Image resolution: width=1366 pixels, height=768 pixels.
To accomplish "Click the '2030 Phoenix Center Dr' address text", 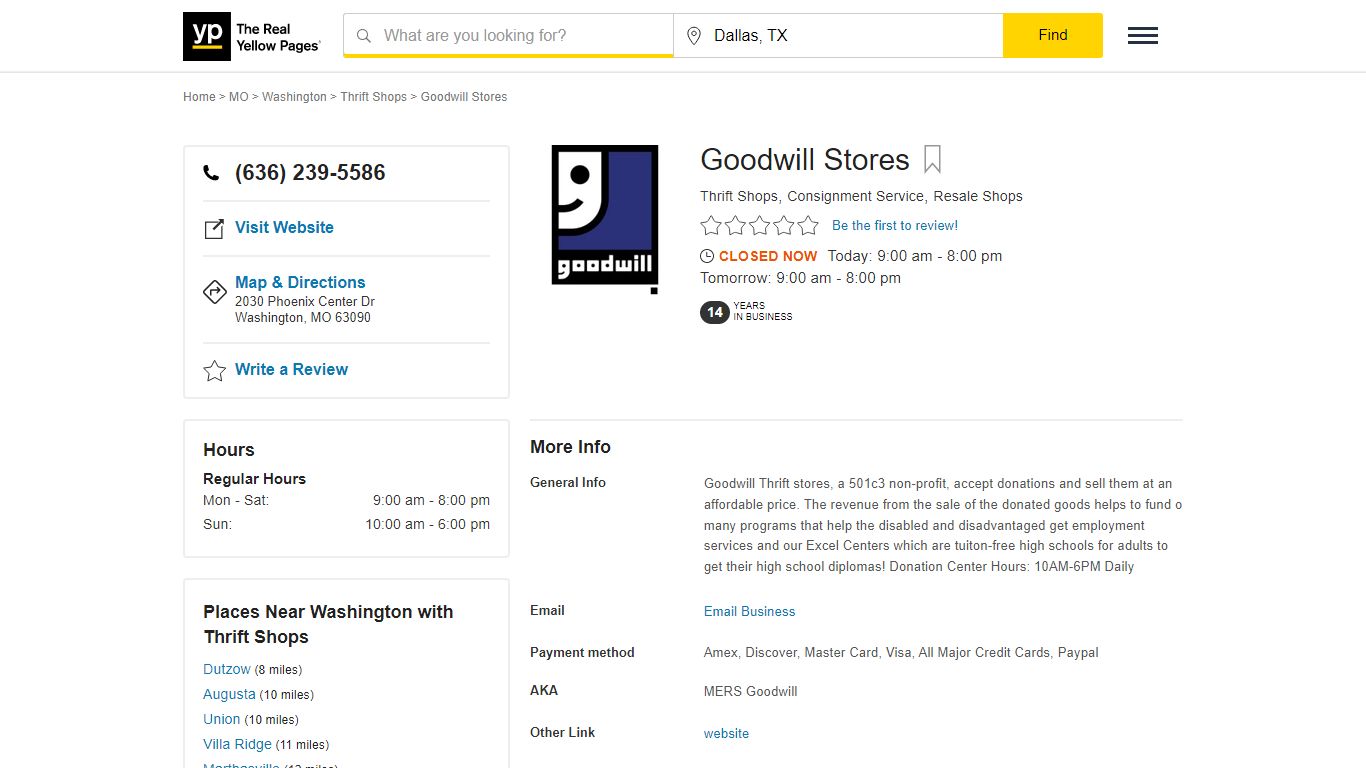I will (305, 301).
